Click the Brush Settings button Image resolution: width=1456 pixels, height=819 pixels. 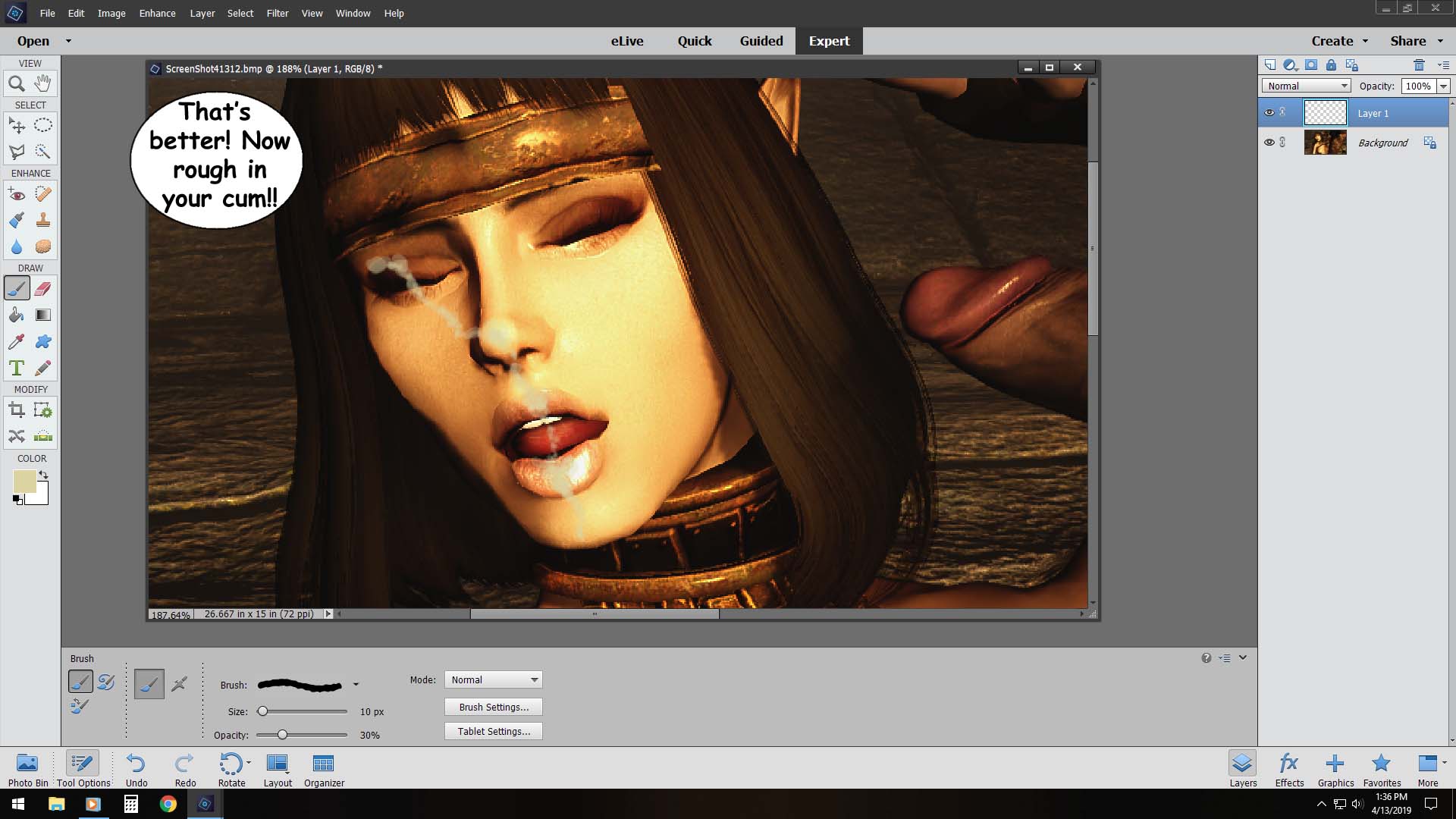[x=494, y=707]
